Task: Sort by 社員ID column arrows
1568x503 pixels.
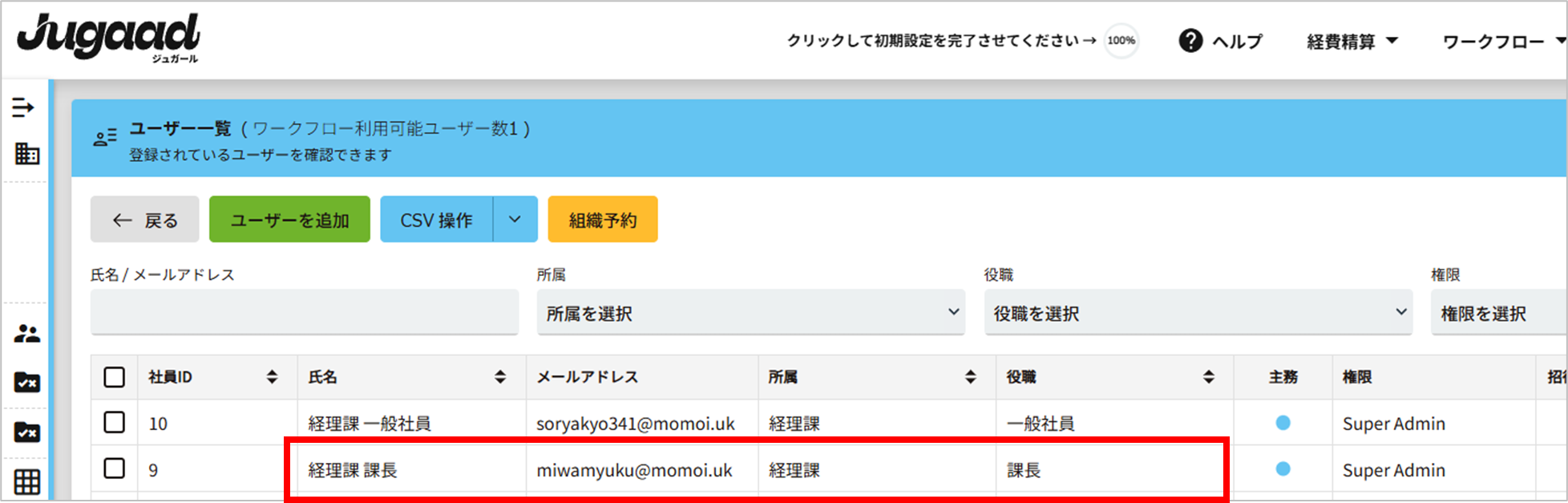Action: click(272, 377)
